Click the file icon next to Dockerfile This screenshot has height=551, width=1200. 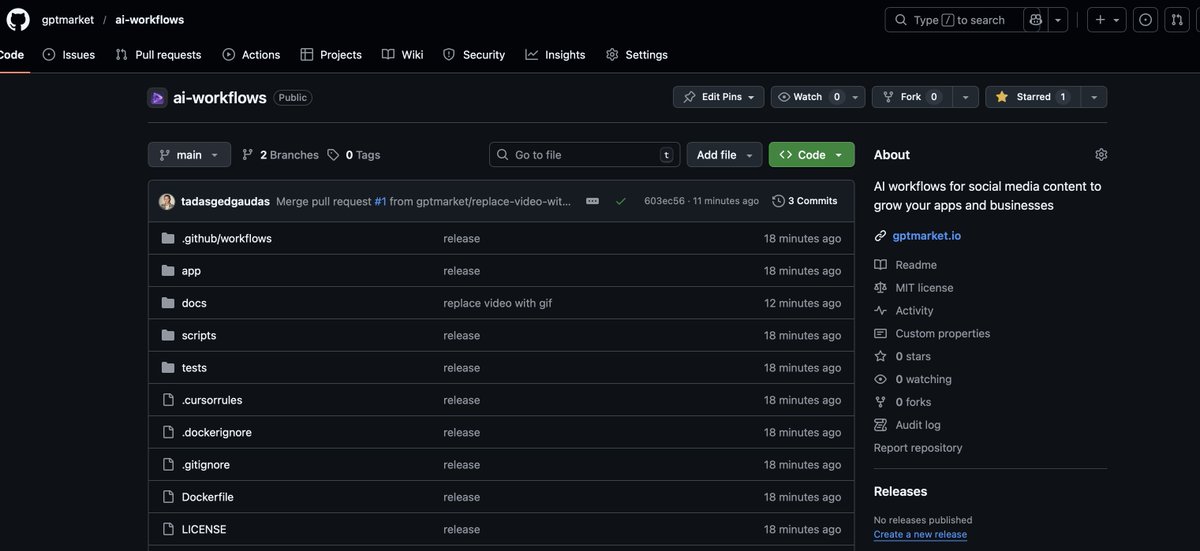click(x=168, y=497)
